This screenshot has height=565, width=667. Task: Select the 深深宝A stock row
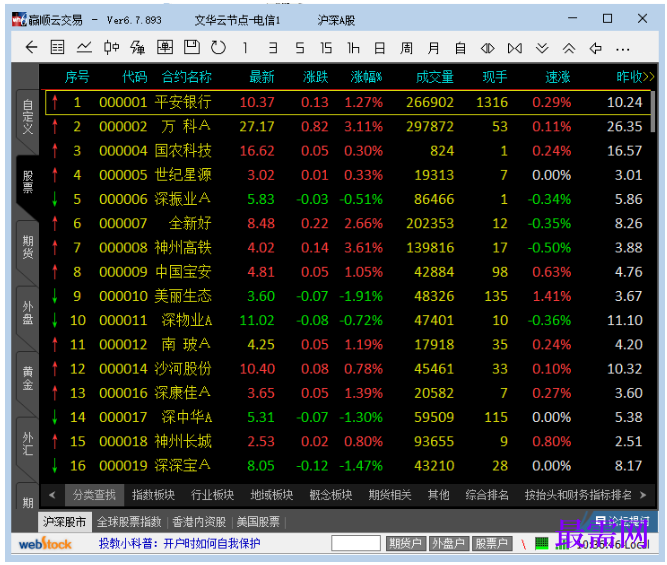click(348, 465)
